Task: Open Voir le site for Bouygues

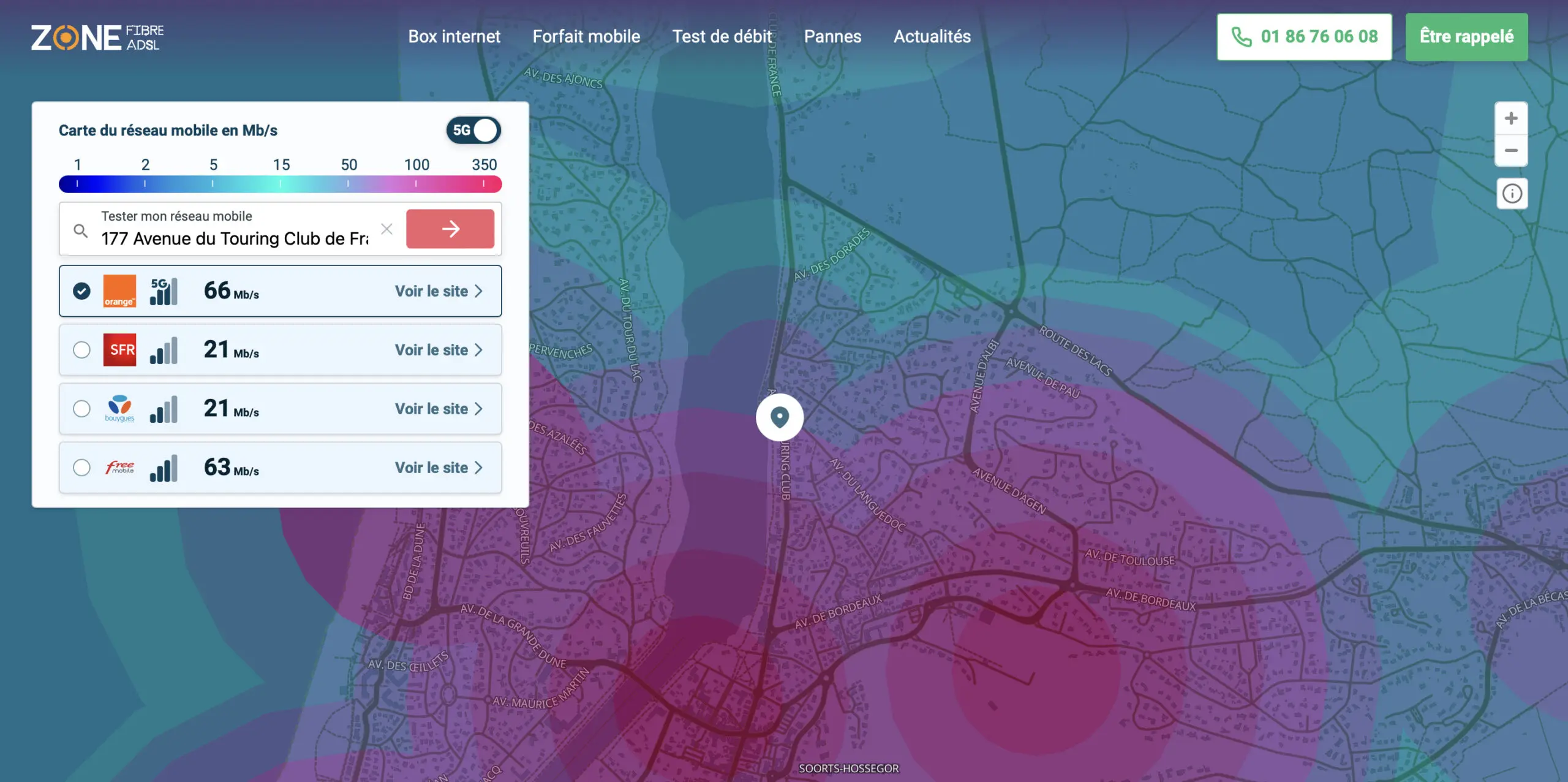Action: pos(439,409)
